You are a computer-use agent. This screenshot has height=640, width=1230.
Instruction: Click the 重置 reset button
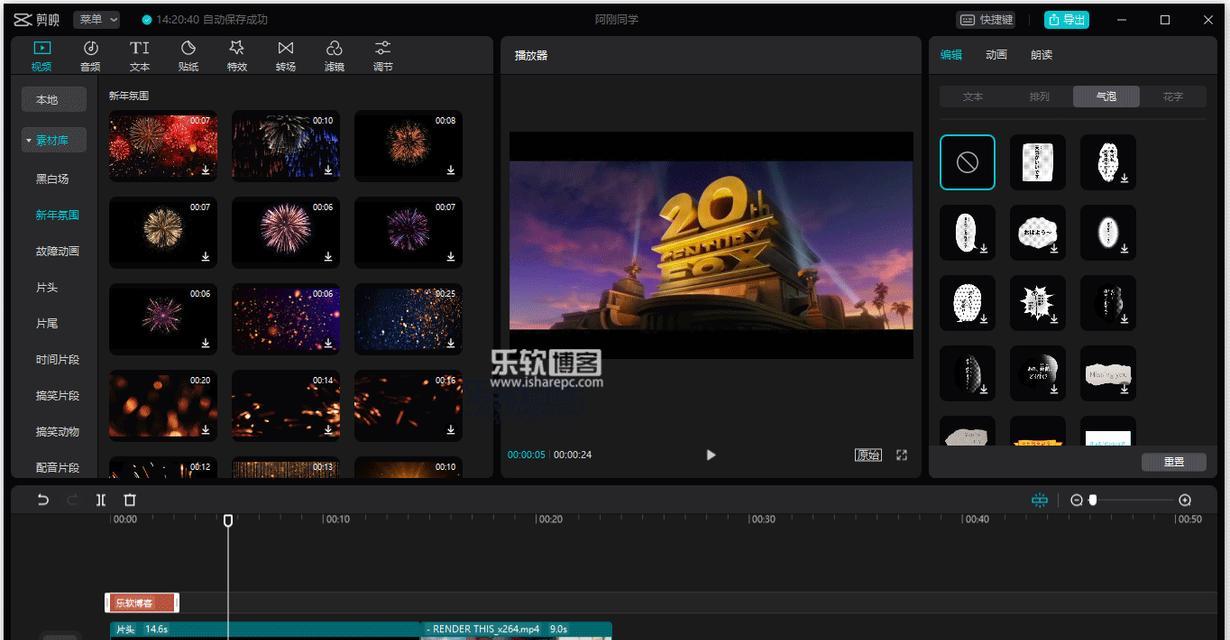[1174, 462]
